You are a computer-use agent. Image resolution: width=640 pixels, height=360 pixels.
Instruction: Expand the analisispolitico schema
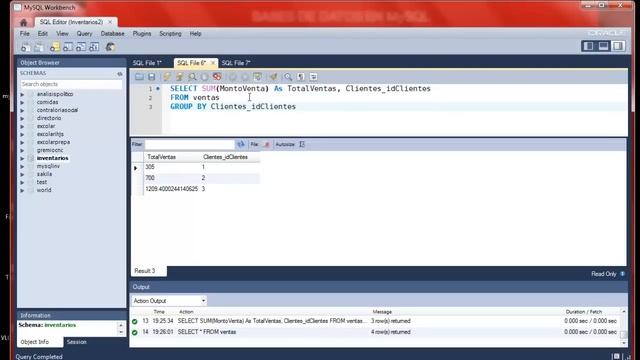tap(22, 94)
